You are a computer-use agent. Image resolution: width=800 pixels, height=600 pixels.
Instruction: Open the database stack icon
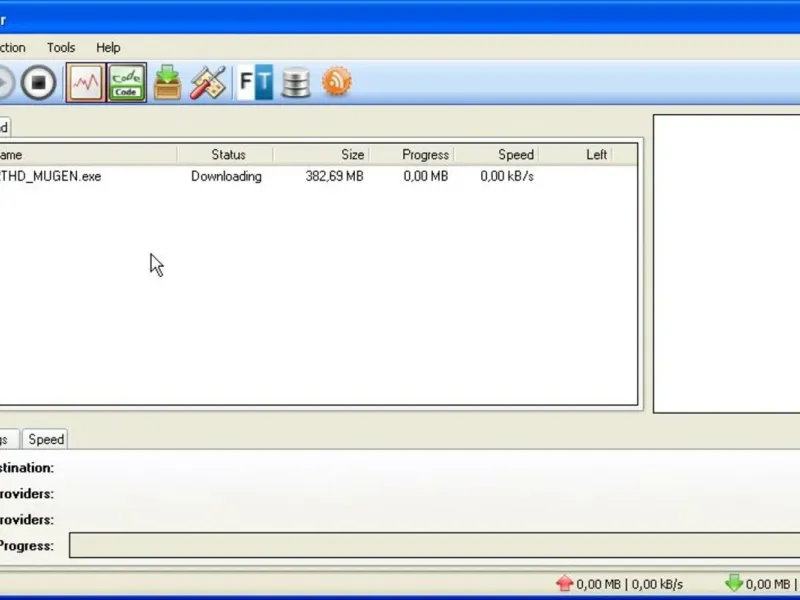(296, 82)
